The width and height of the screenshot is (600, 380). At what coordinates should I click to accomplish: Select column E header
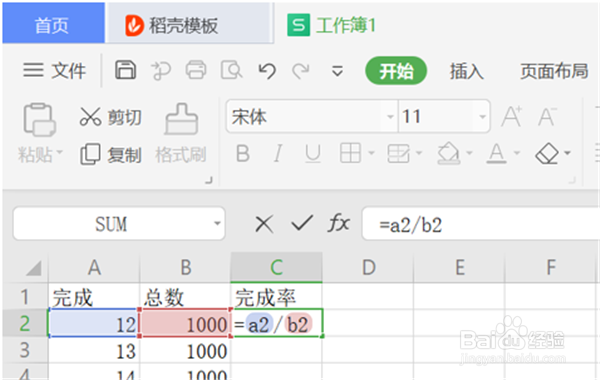point(459,267)
